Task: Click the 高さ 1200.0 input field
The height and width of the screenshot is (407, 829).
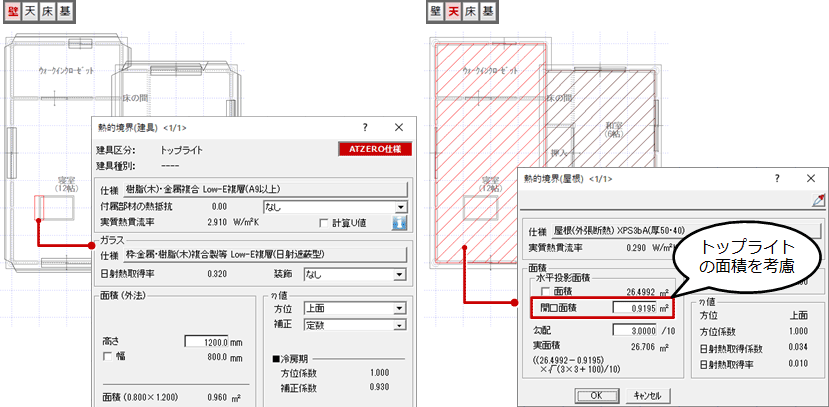Action: (x=207, y=341)
